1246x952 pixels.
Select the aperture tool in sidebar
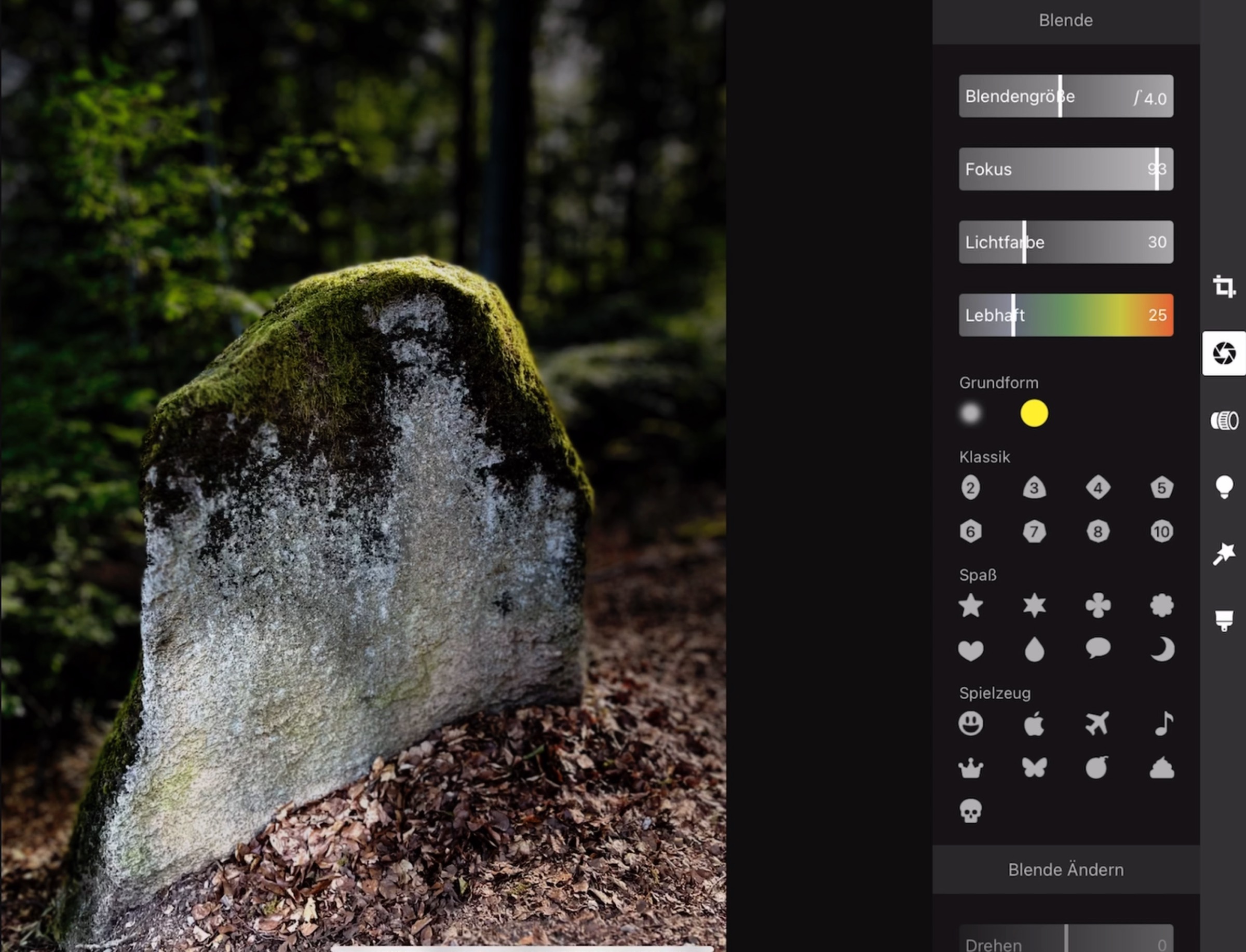[x=1224, y=353]
